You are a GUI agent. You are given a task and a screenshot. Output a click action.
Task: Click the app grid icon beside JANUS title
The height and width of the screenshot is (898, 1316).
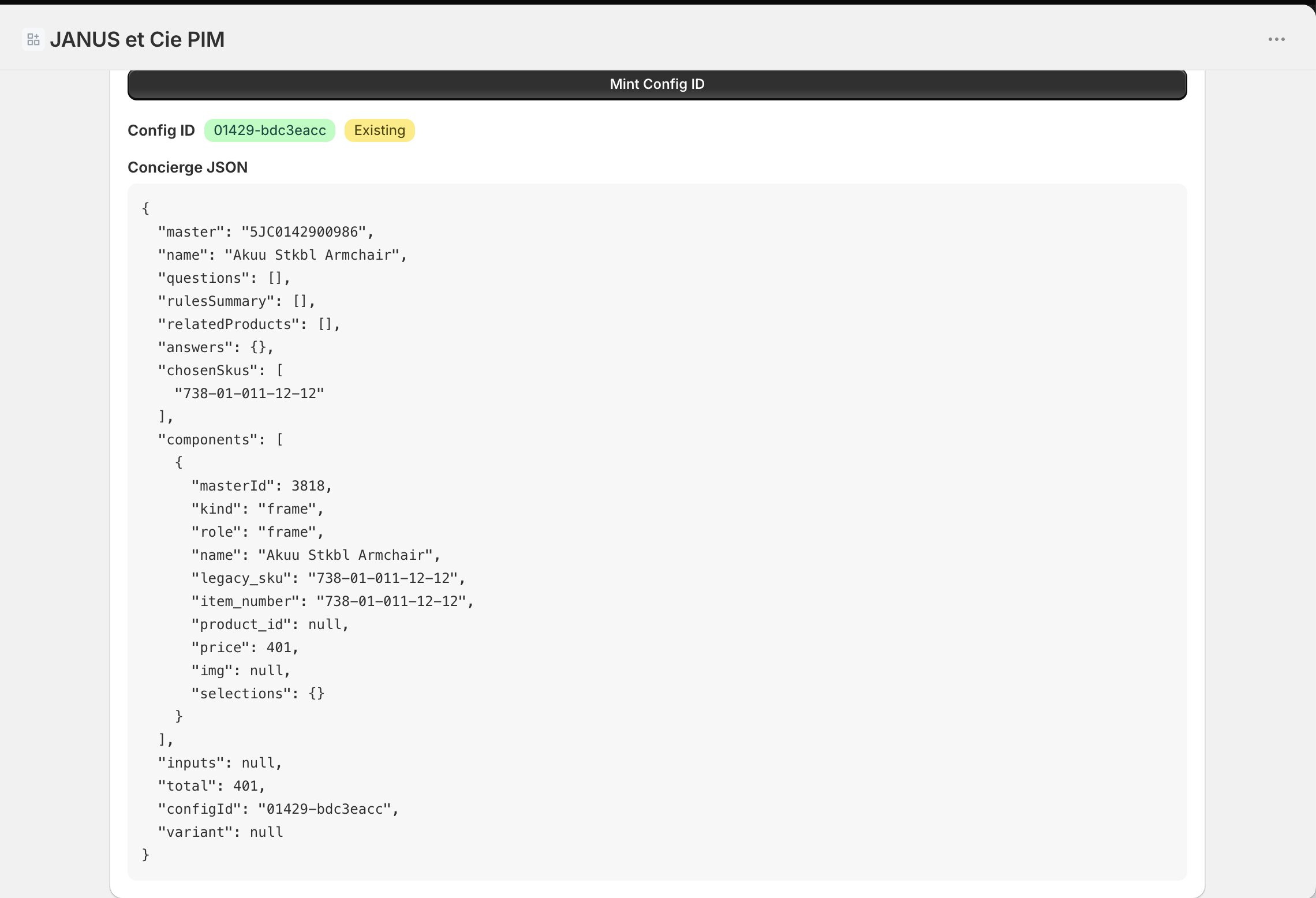33,39
